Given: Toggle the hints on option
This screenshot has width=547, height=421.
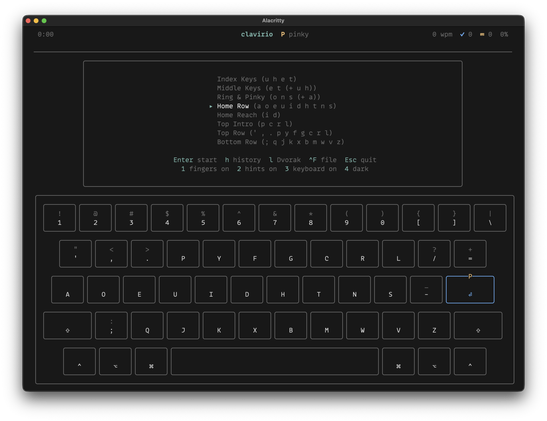Looking at the screenshot, I should point(257,169).
